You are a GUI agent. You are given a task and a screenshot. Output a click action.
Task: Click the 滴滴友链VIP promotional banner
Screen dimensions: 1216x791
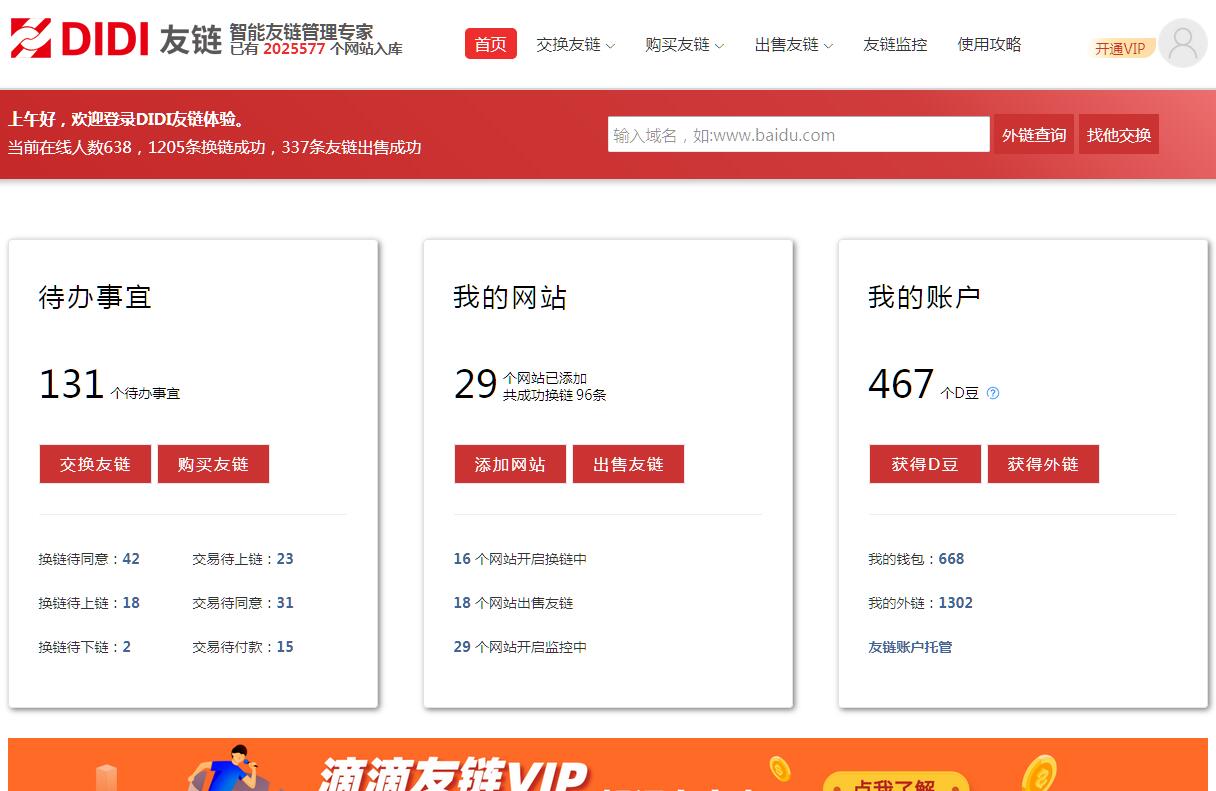608,766
